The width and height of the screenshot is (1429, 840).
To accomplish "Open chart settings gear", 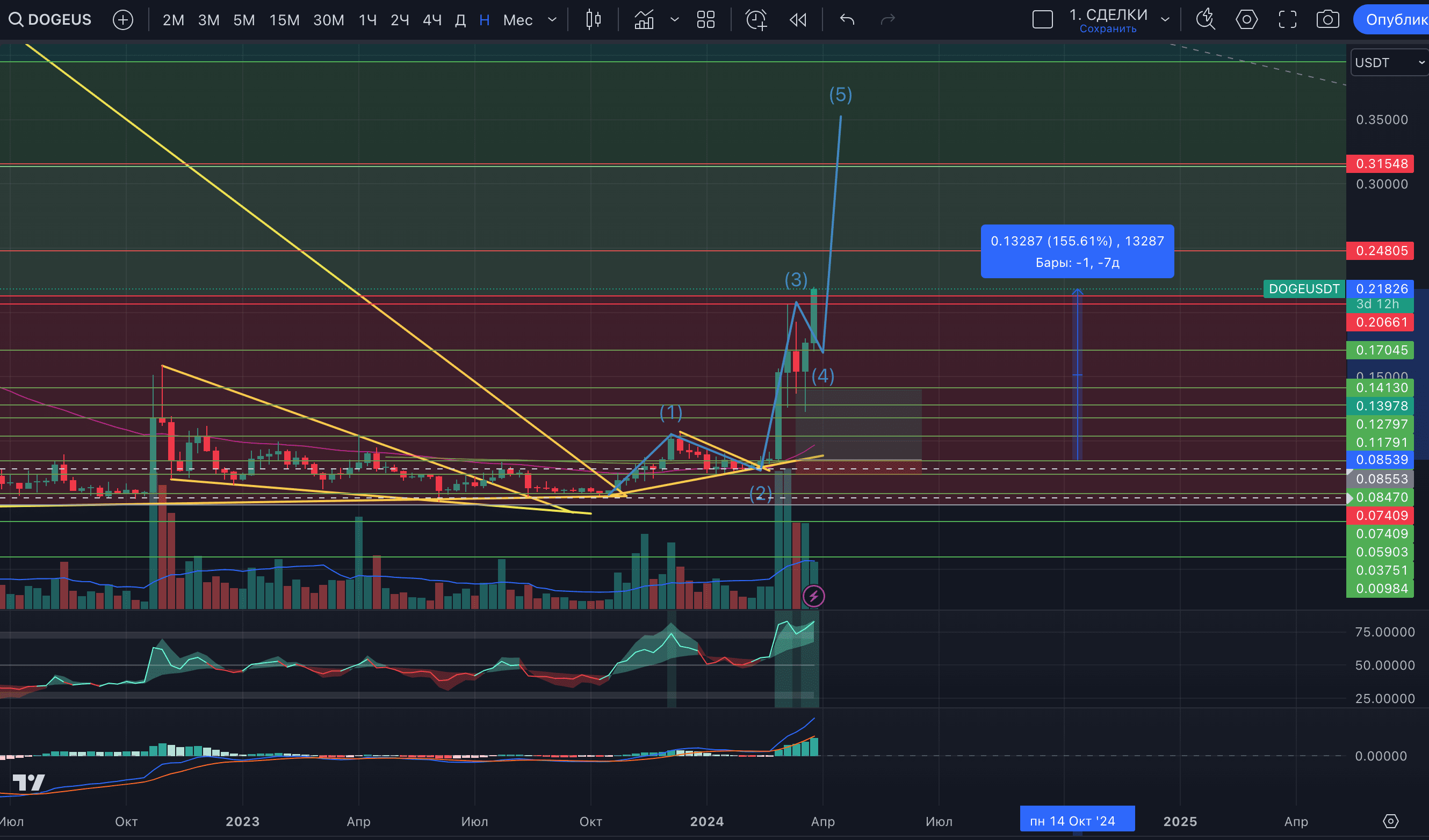I will coord(1247,19).
